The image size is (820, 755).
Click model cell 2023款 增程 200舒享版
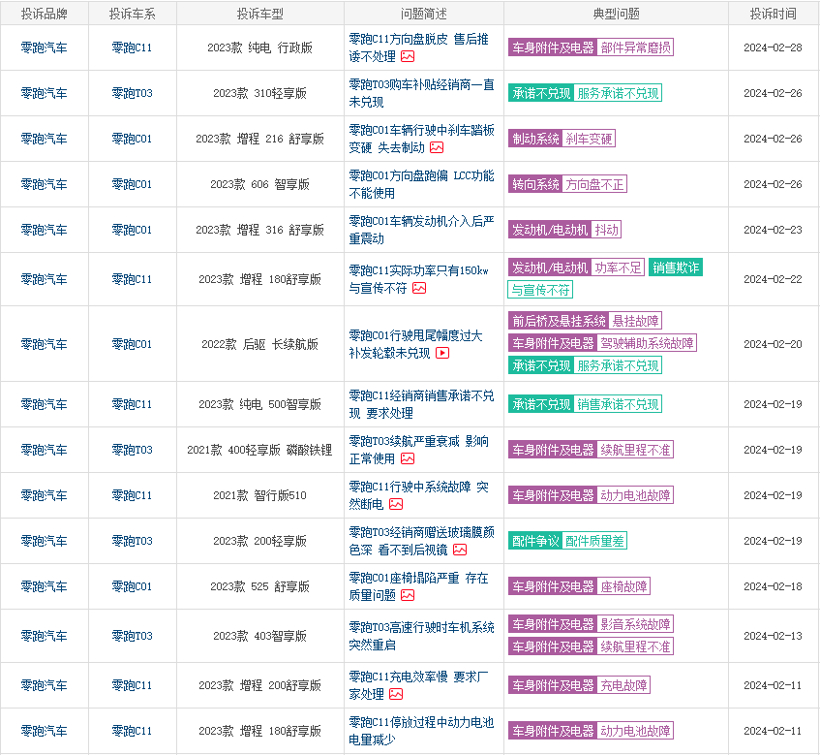260,685
